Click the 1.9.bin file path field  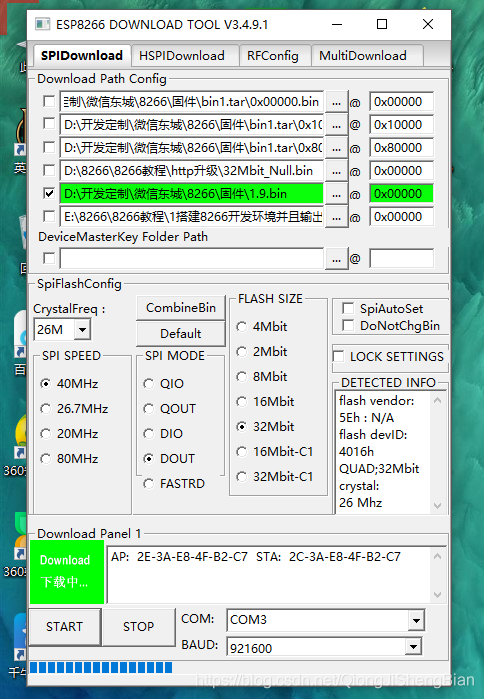pos(192,193)
